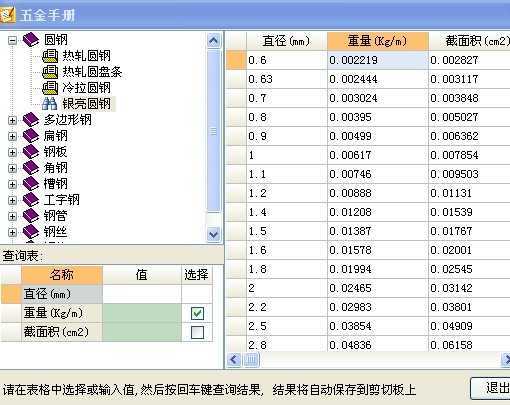Expand the 槽钢 tree node
The height and width of the screenshot is (405, 510).
pyautogui.click(x=12, y=184)
